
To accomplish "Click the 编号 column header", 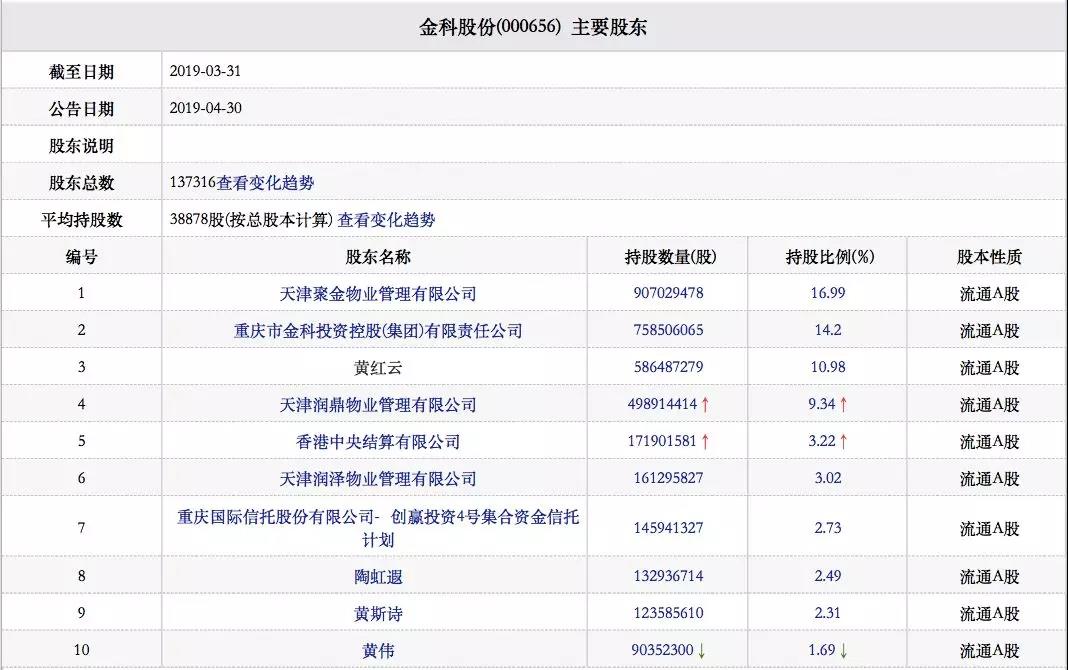I will point(81,257).
